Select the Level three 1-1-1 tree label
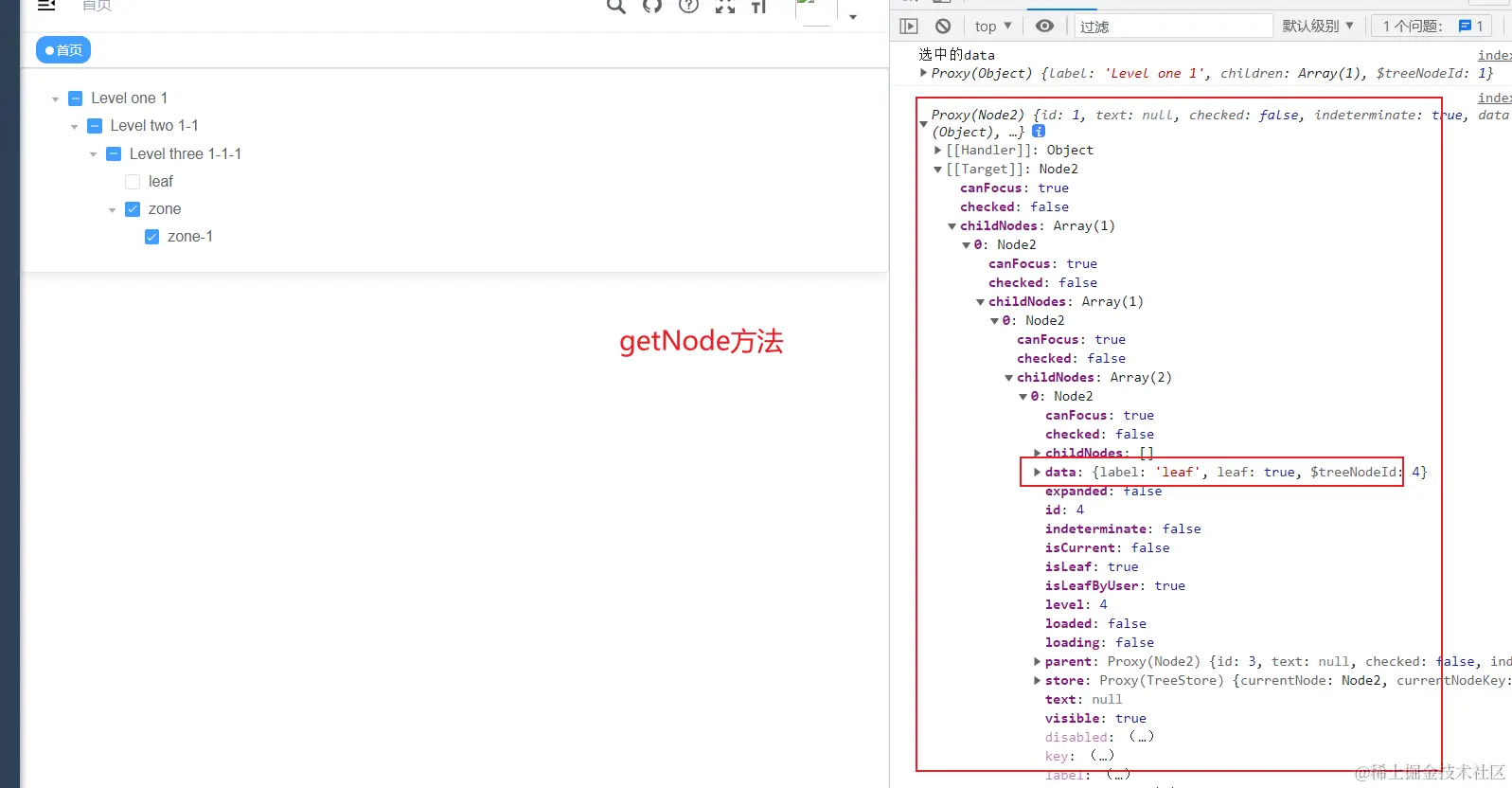Image resolution: width=1512 pixels, height=788 pixels. click(x=186, y=154)
